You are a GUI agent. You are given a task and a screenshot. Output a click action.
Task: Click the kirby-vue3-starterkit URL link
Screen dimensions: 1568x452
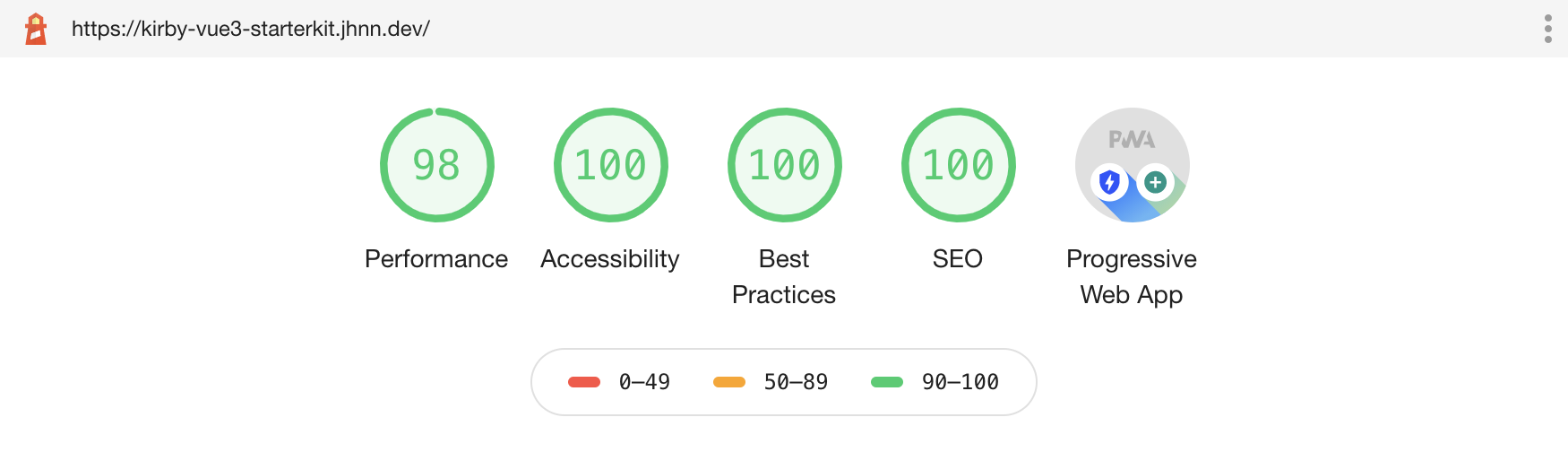coord(251,29)
